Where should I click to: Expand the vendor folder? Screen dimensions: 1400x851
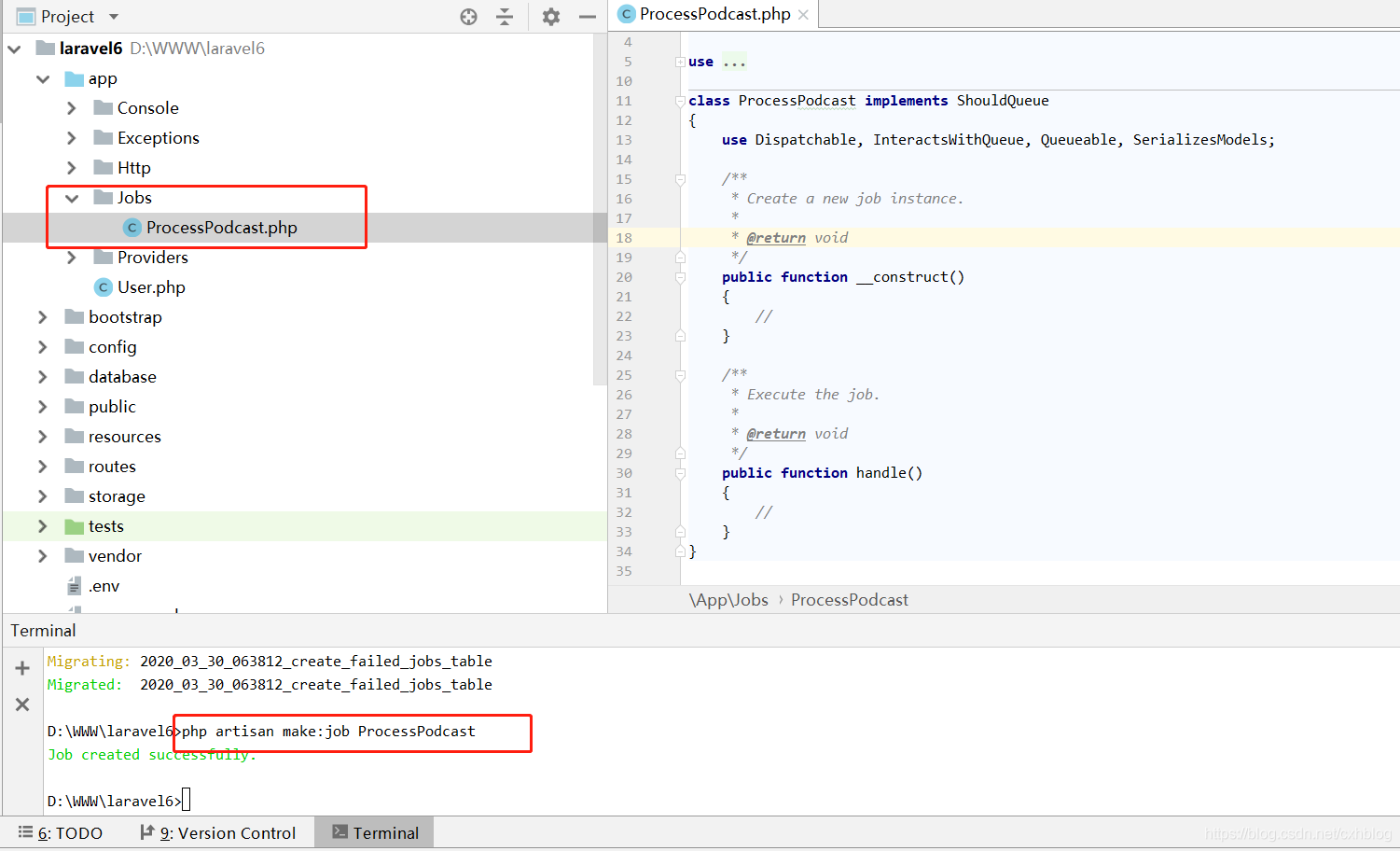tap(42, 556)
